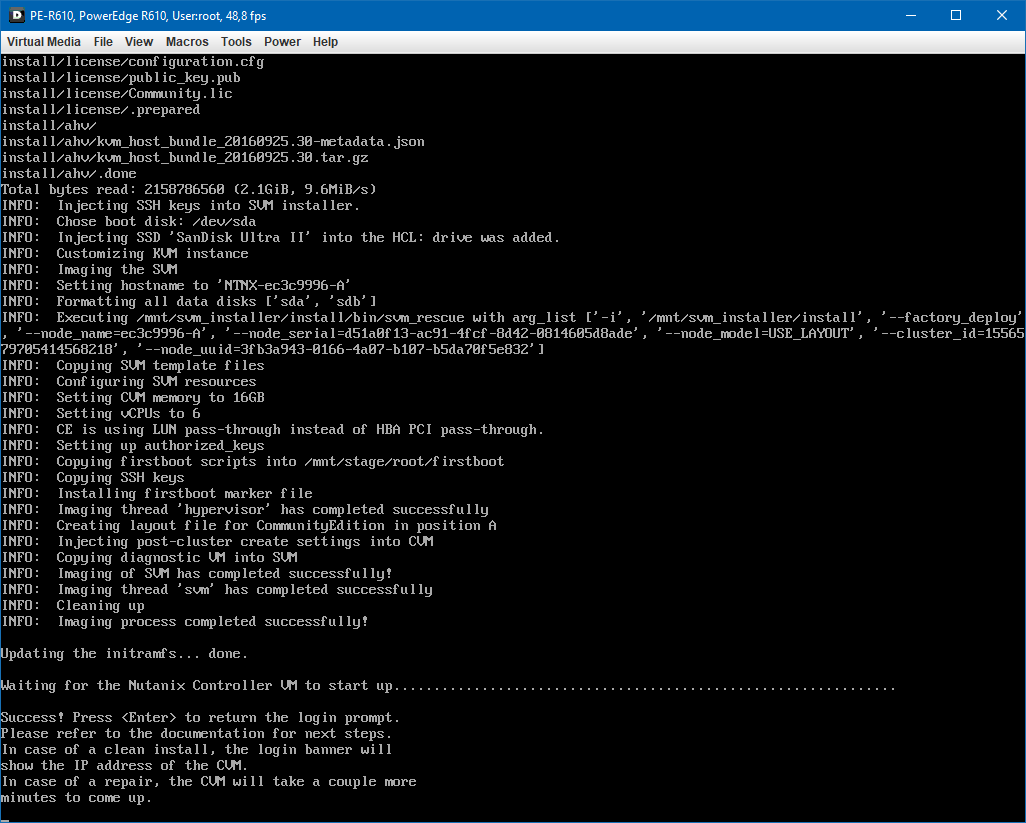Screen dimensions: 1026x823
Task: Click 'Installing firstboot marker file' line
Action: [x=157, y=494]
